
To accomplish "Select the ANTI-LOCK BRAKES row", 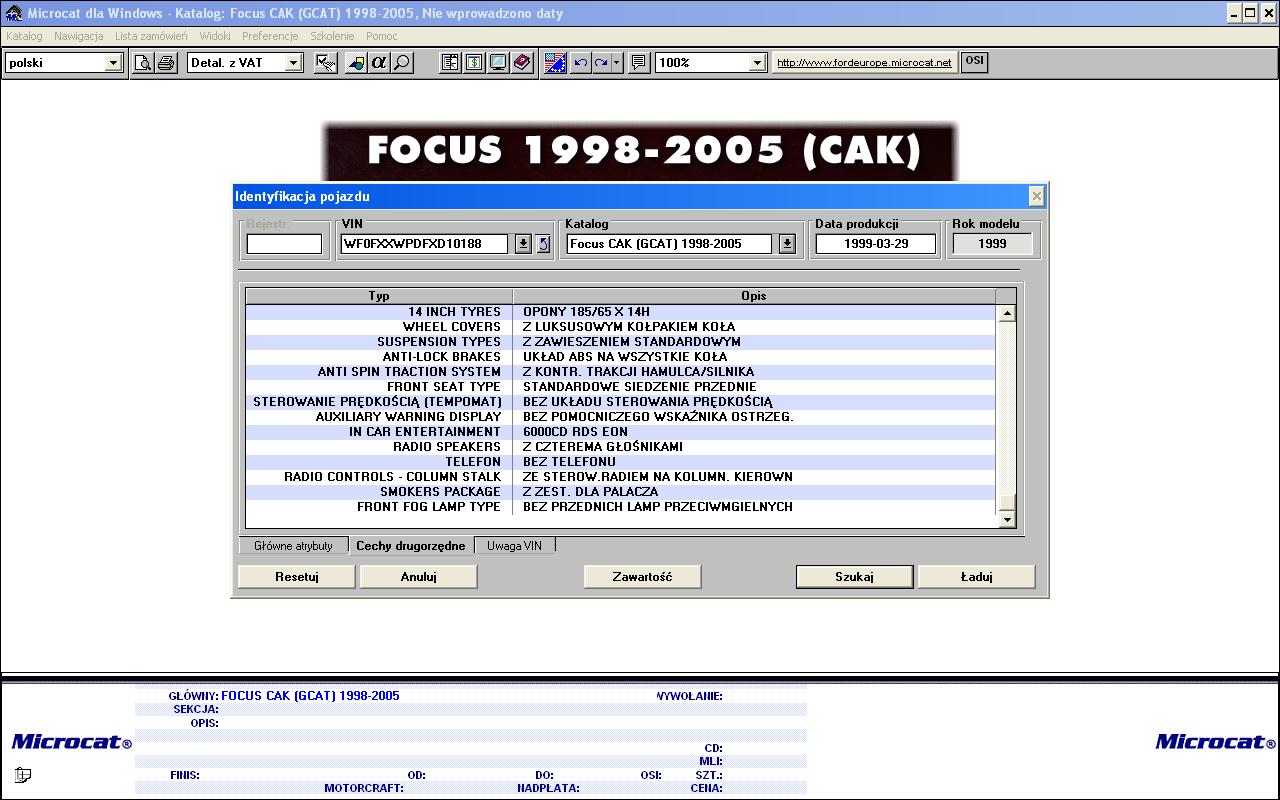I will point(621,357).
